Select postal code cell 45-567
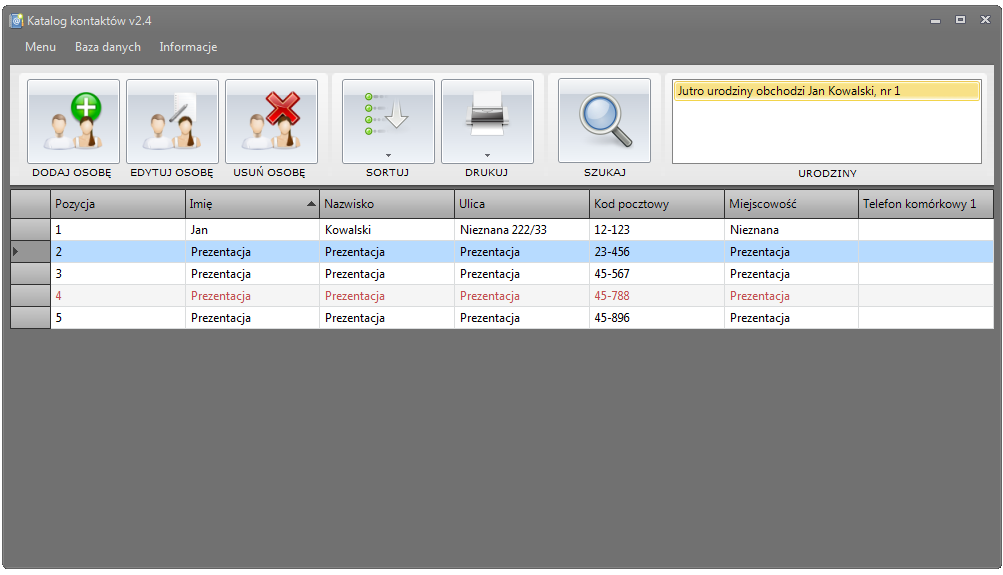This screenshot has height=575, width=1003. coord(657,274)
